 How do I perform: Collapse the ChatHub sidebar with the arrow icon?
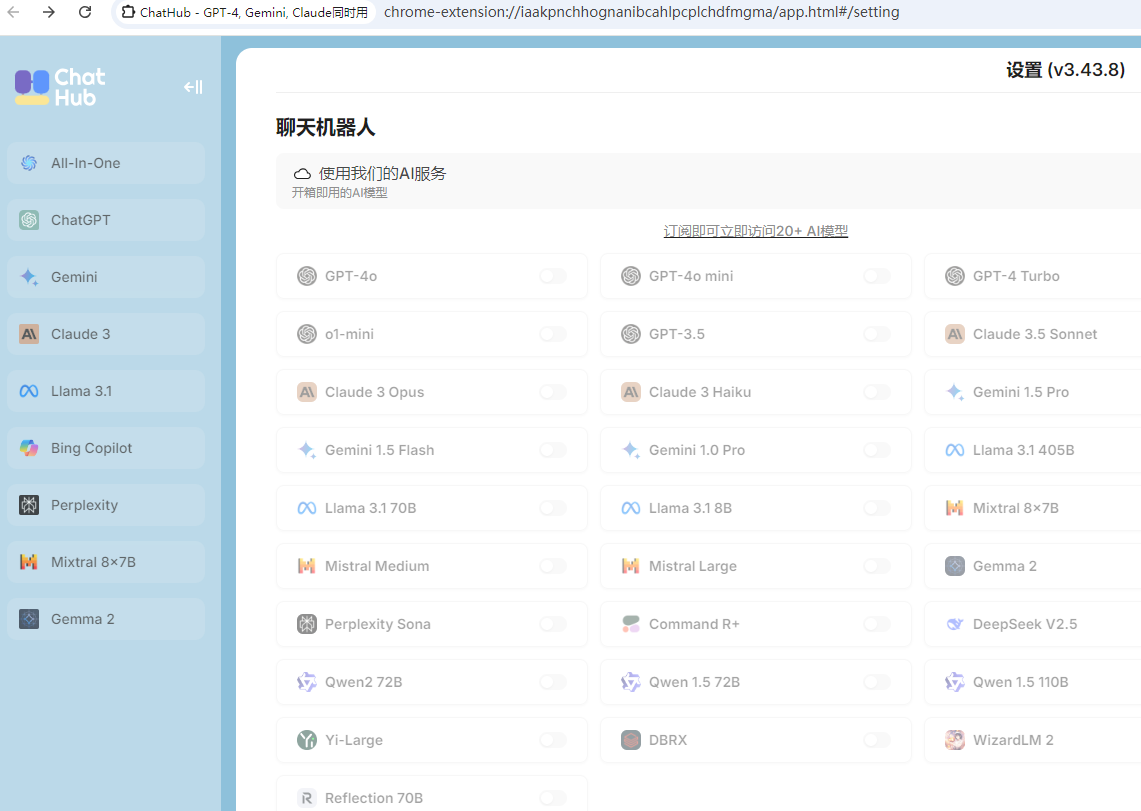point(193,87)
